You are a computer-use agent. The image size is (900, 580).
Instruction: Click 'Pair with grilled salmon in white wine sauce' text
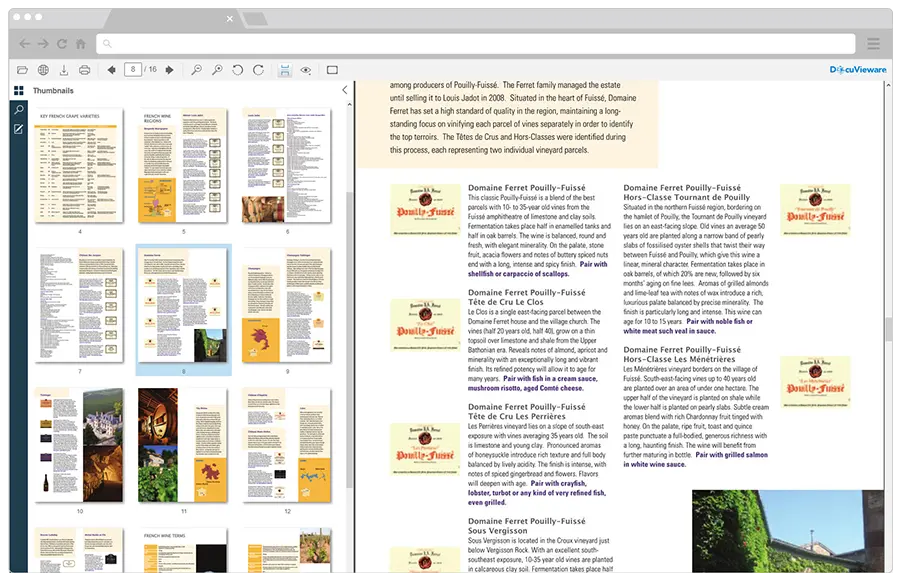point(696,459)
